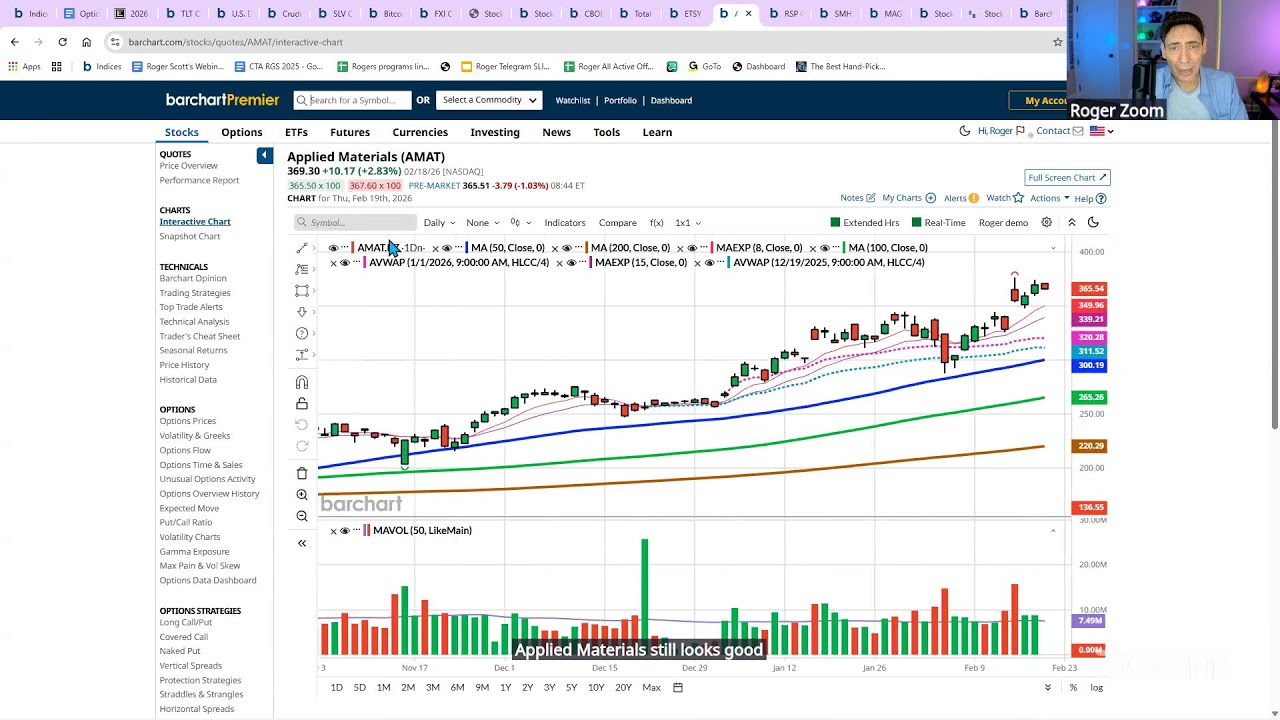Hide the MA (50, Close, 0) study
The width and height of the screenshot is (1280, 720).
pos(447,248)
